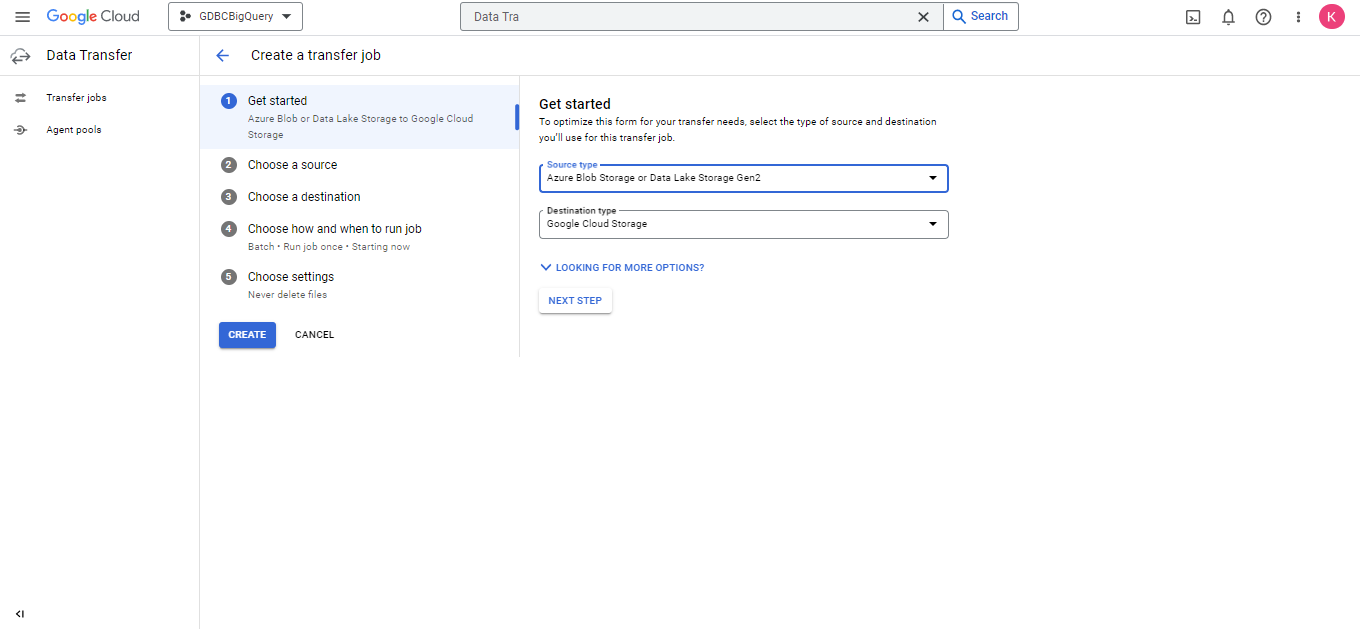The width and height of the screenshot is (1360, 629).
Task: Open the three-dot more options menu
Action: (x=1298, y=17)
